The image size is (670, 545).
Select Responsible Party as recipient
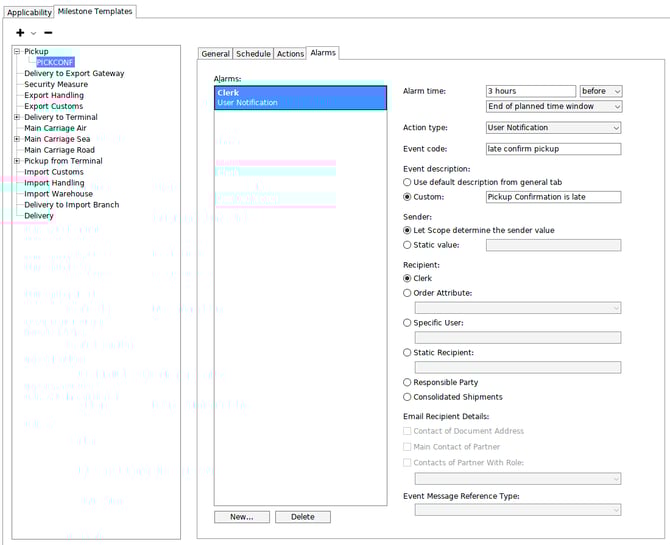[407, 382]
